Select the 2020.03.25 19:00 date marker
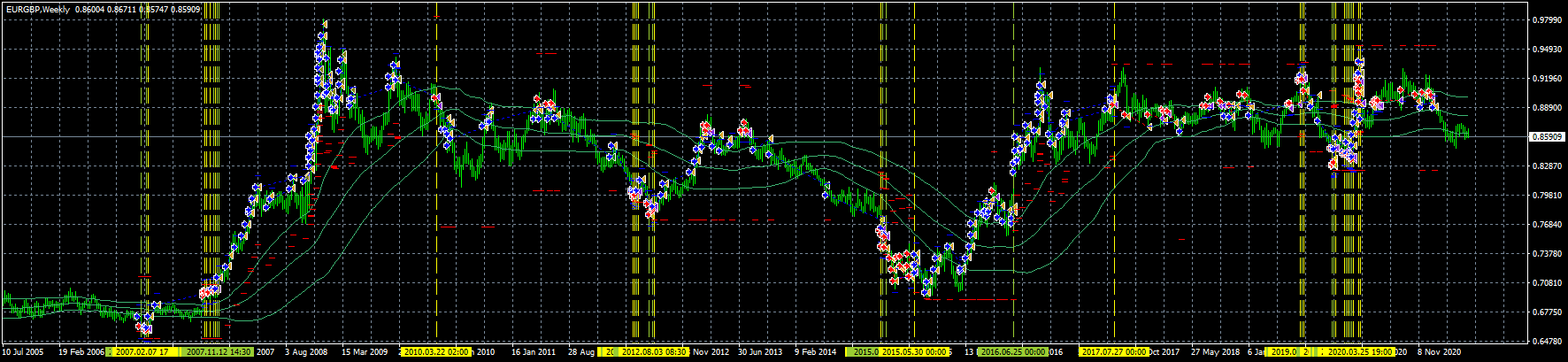 pyautogui.click(x=1359, y=352)
